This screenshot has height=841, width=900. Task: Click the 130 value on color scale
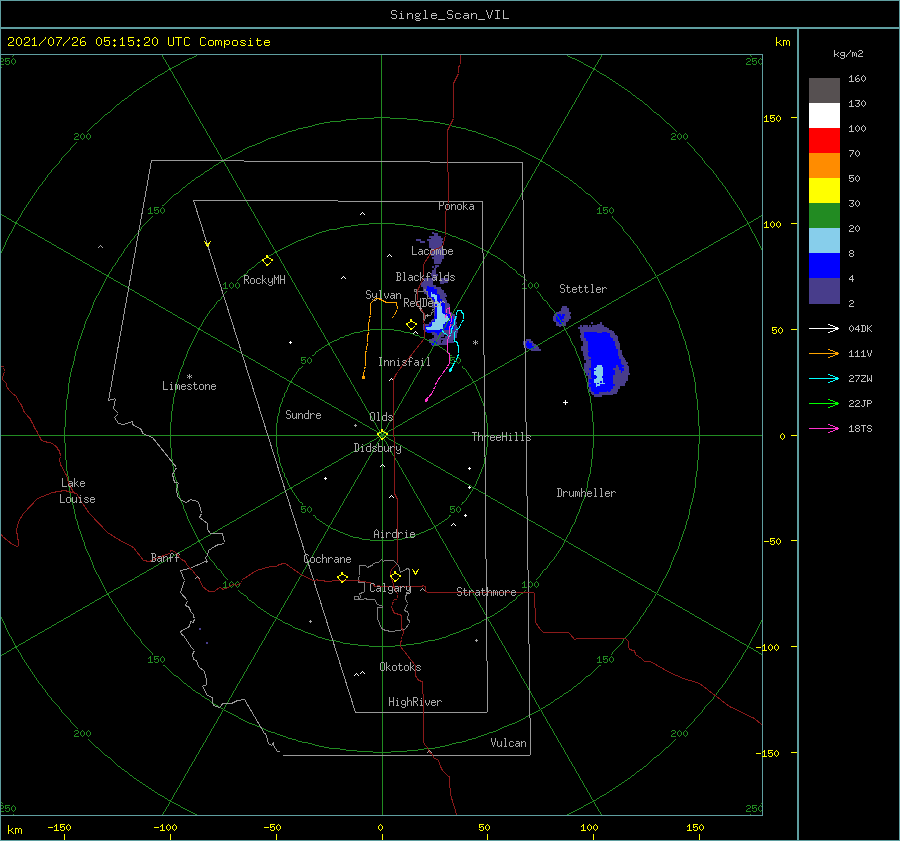tap(857, 104)
